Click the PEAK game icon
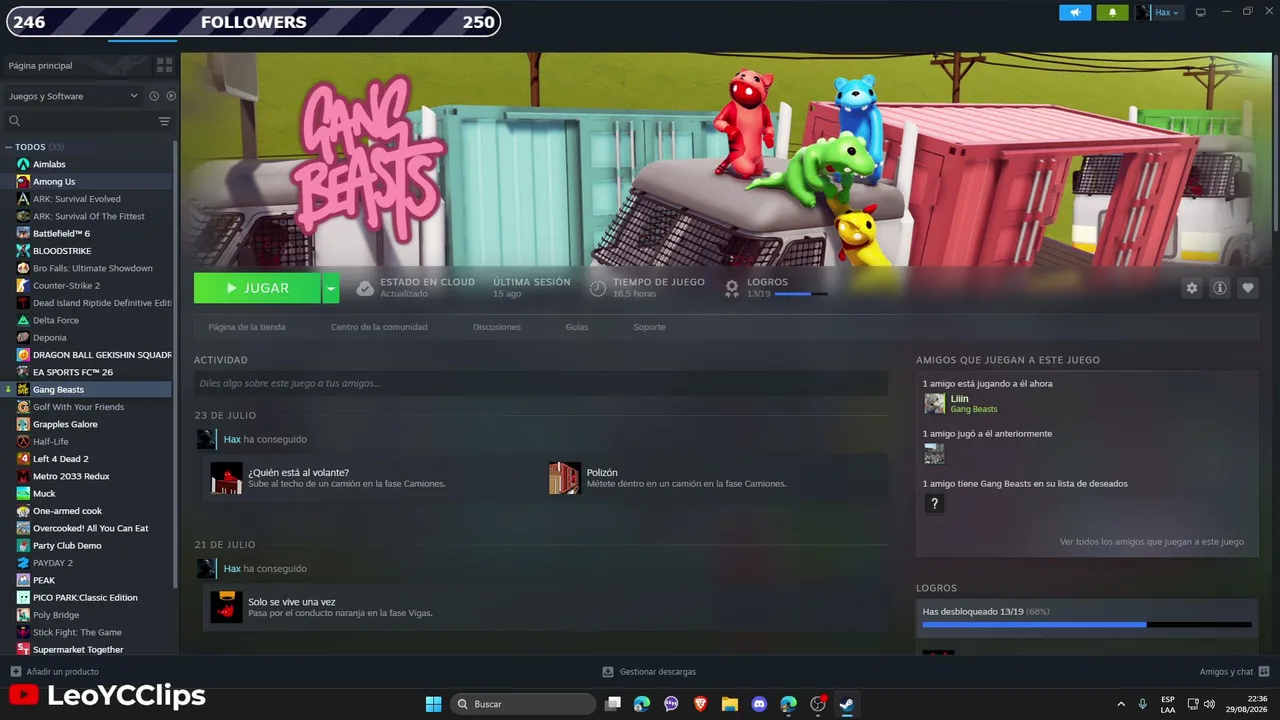Image resolution: width=1280 pixels, height=720 pixels. 23,580
